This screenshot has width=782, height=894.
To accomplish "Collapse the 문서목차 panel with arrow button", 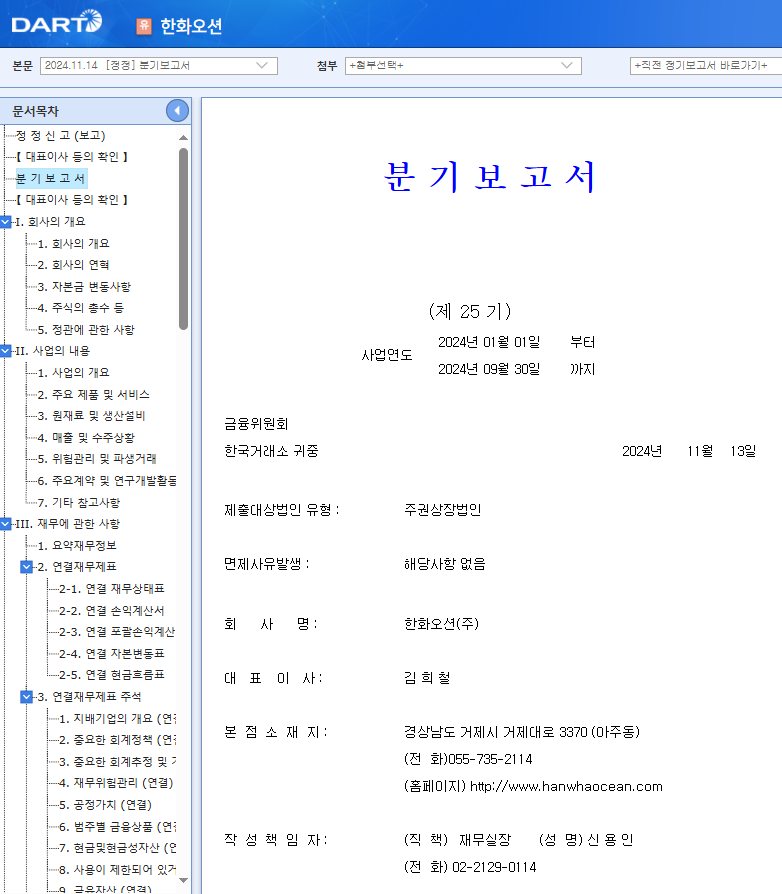I will coord(177,111).
